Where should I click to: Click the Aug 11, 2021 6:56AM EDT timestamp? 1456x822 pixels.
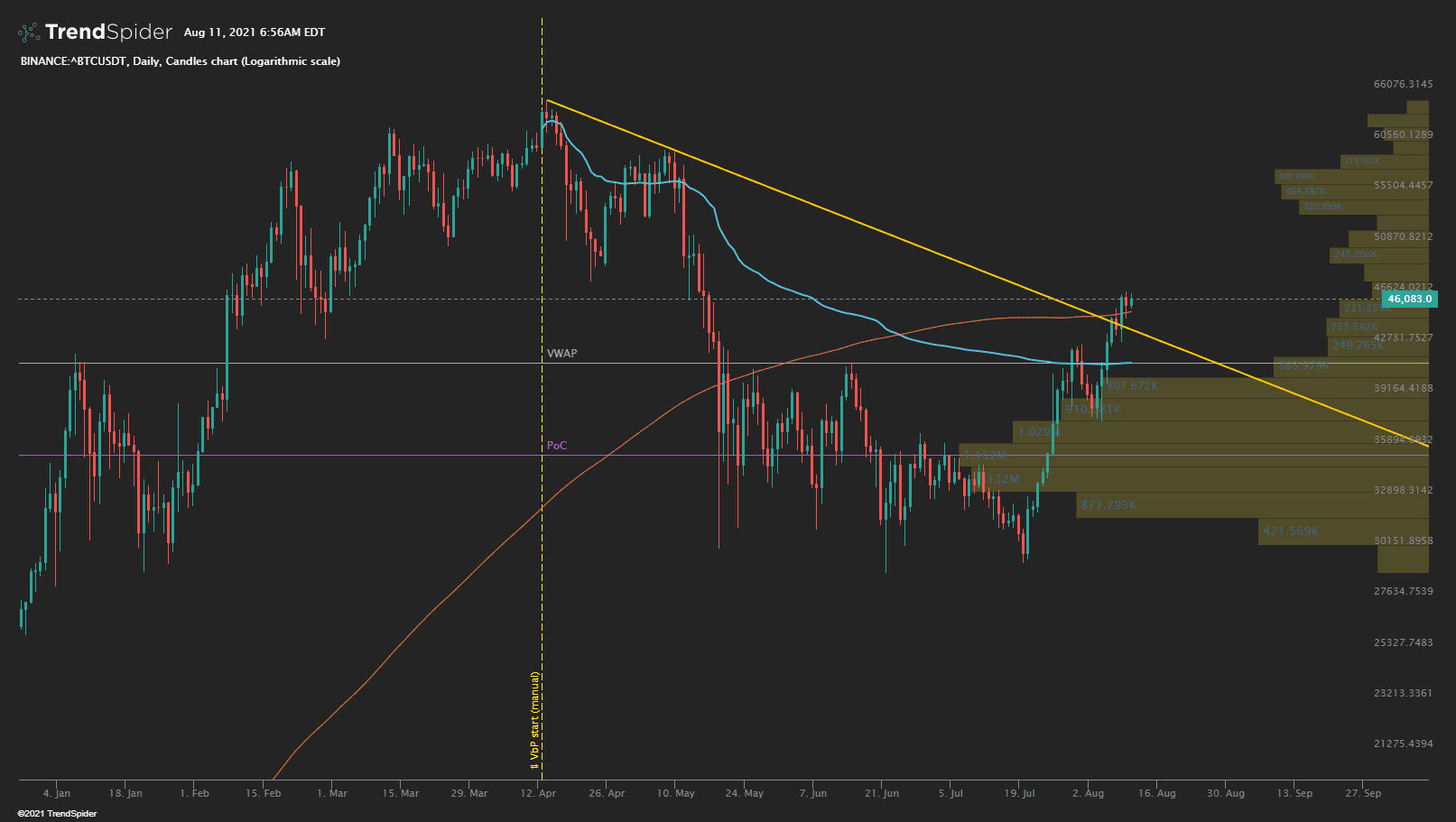tap(255, 32)
